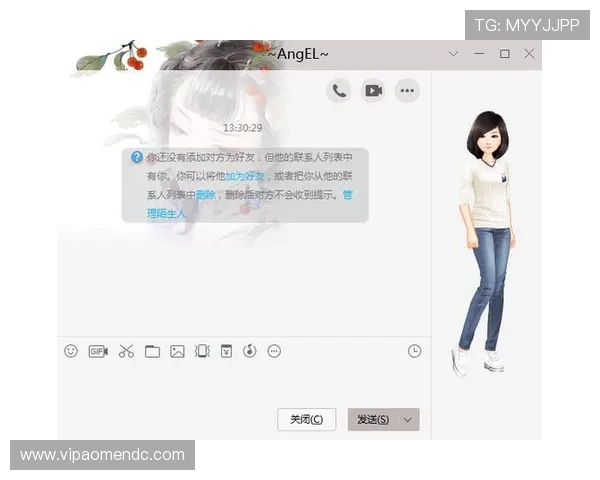Click the send picture icon
600x480 pixels.
point(177,351)
